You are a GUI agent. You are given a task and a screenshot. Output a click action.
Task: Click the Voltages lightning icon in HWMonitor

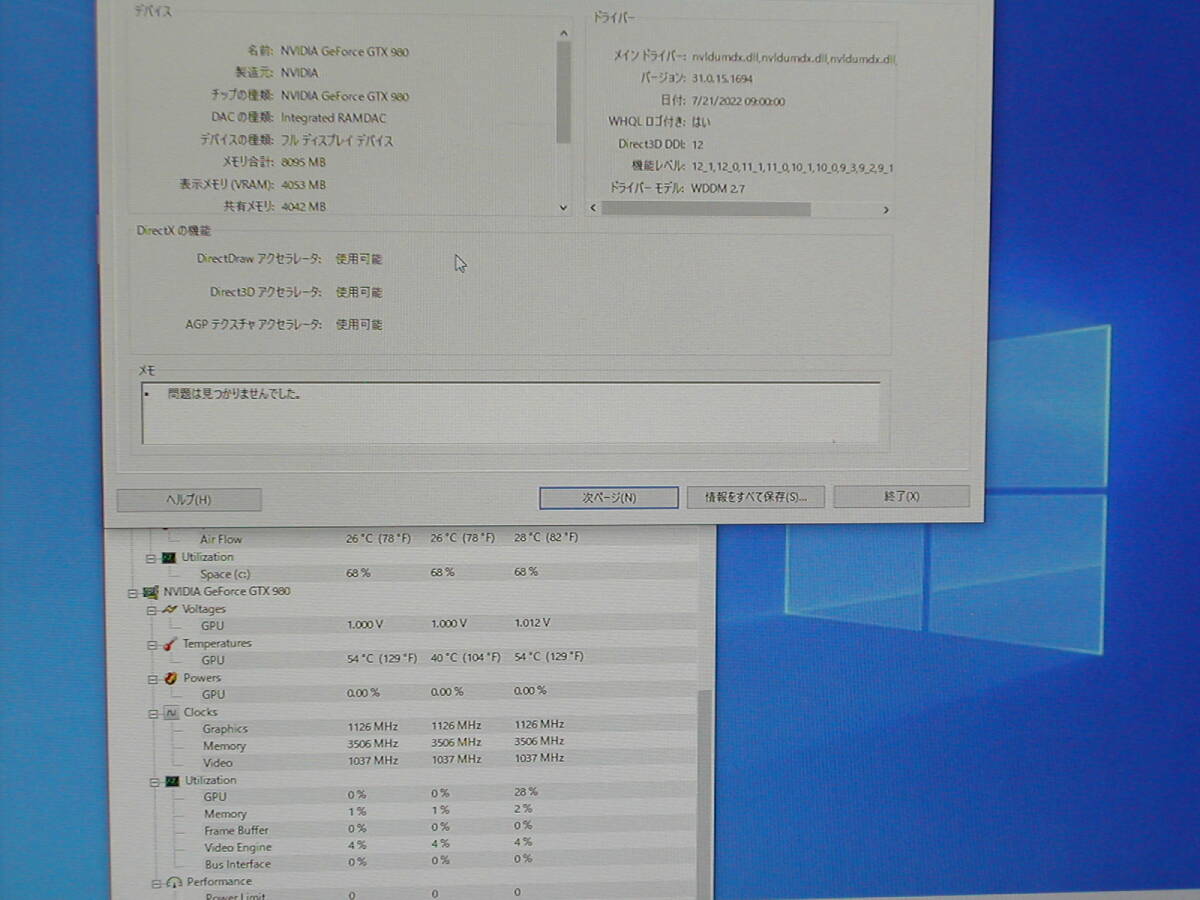coord(169,609)
